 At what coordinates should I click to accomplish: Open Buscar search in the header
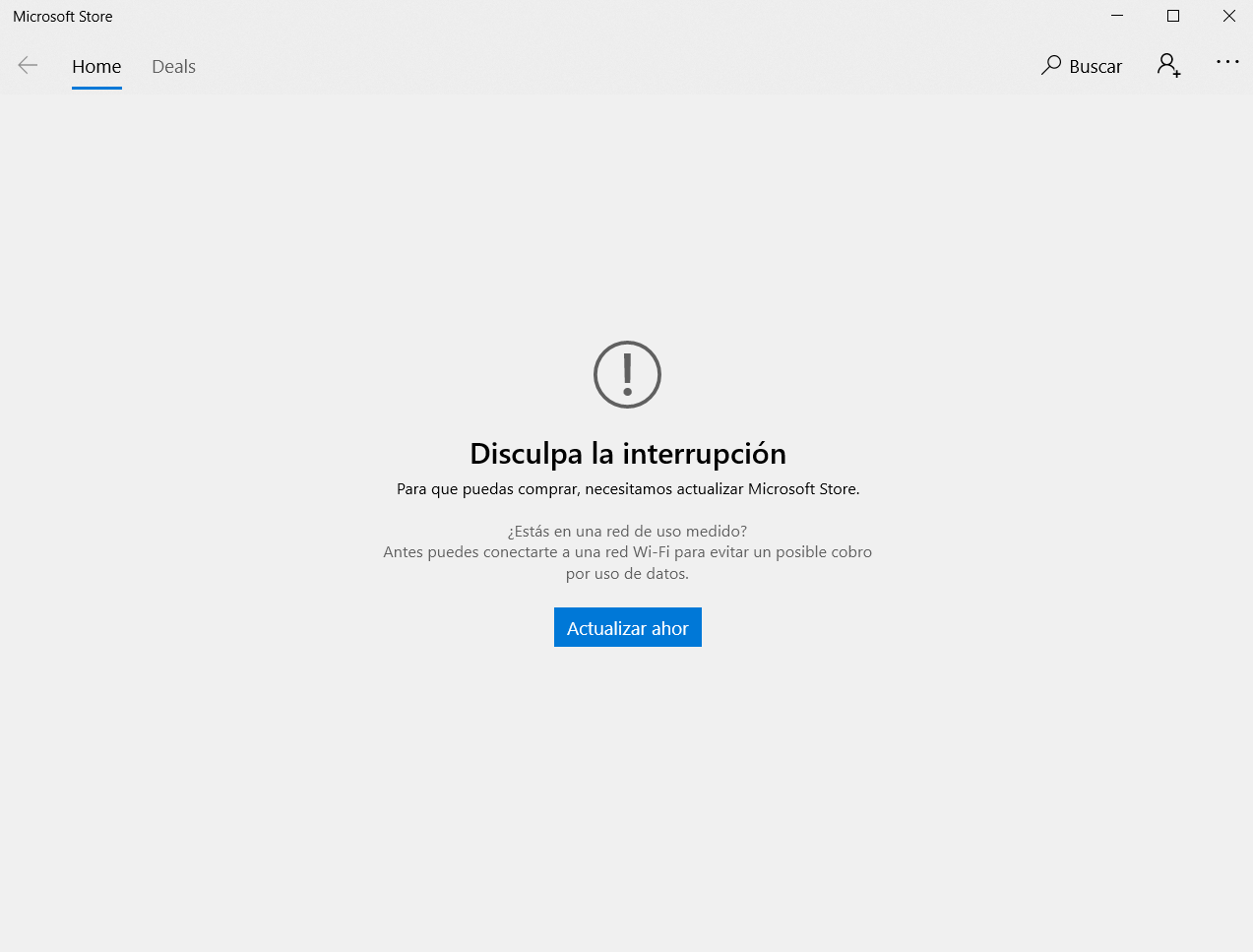(1082, 66)
